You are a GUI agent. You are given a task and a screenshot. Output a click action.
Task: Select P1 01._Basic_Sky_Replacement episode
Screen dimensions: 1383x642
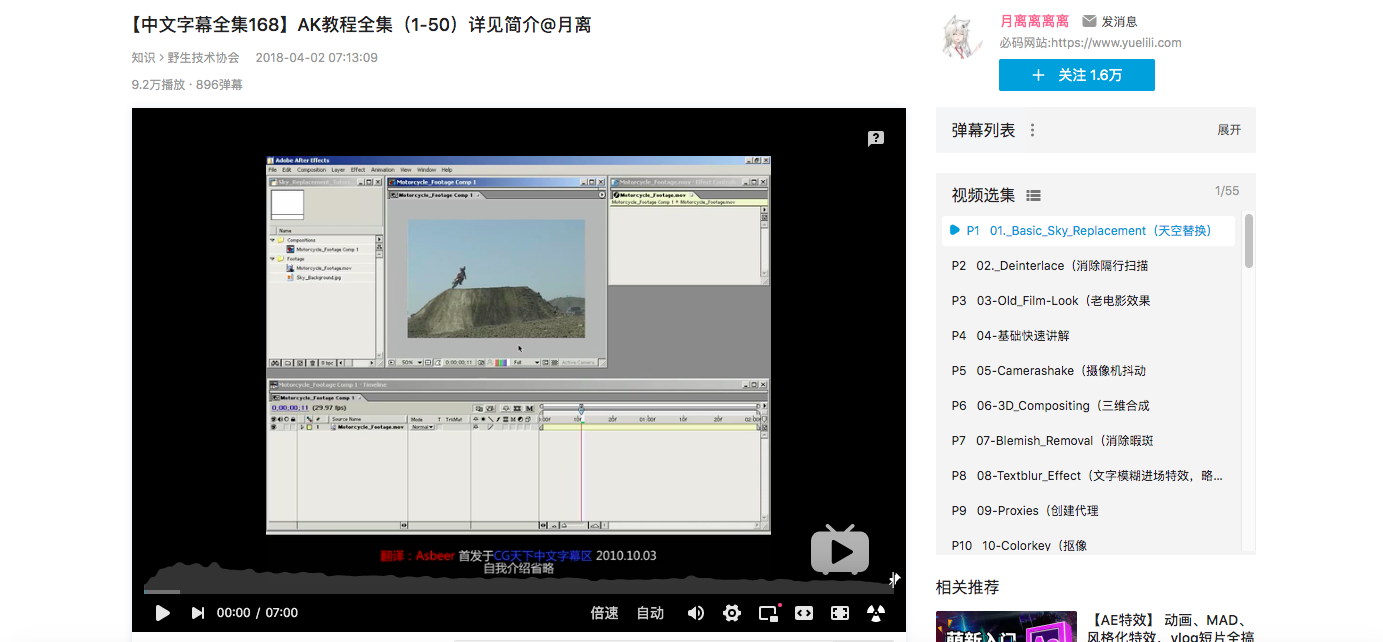point(1089,231)
